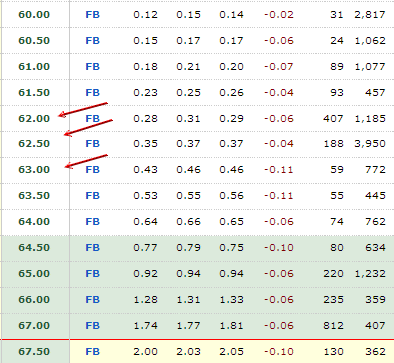Select the 61.00 strike price
Image resolution: width=394 pixels, height=363 pixels.
(x=34, y=67)
